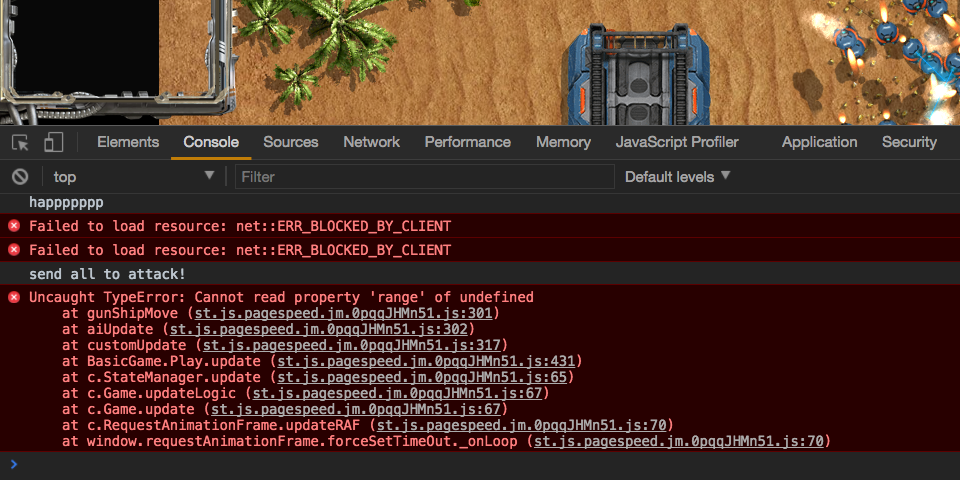Go to the Performance tab
Viewport: 960px width, 480px height.
coord(468,142)
